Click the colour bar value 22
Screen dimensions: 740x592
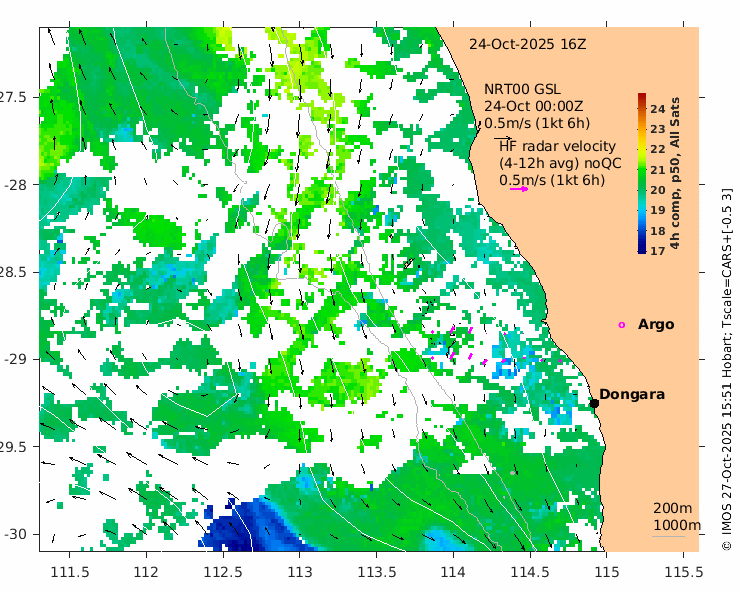point(657,149)
